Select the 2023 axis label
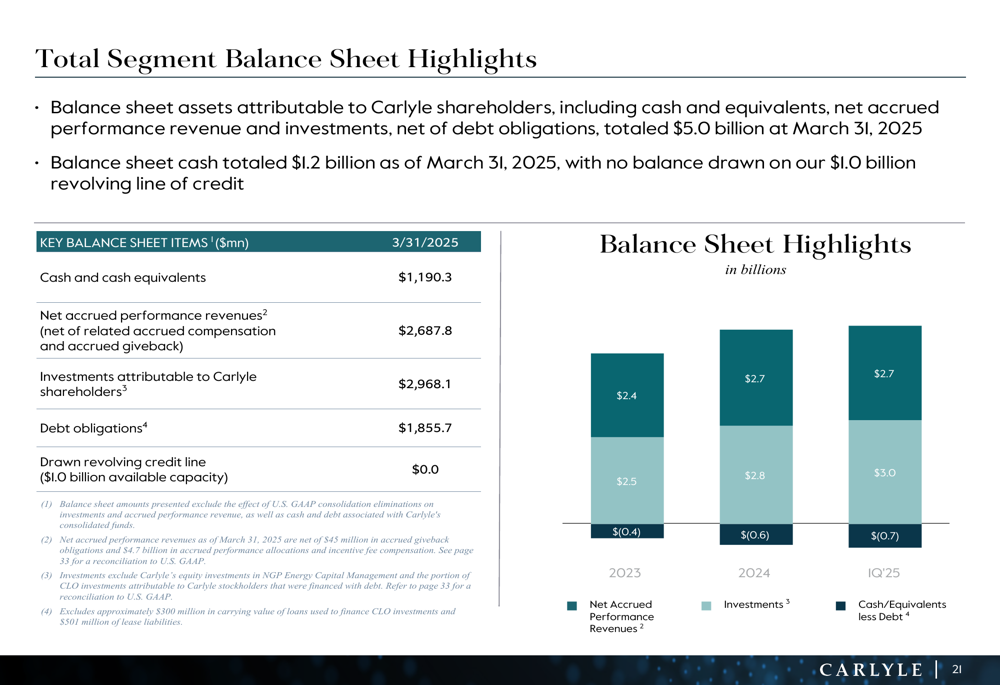This screenshot has width=1000, height=685. click(625, 573)
